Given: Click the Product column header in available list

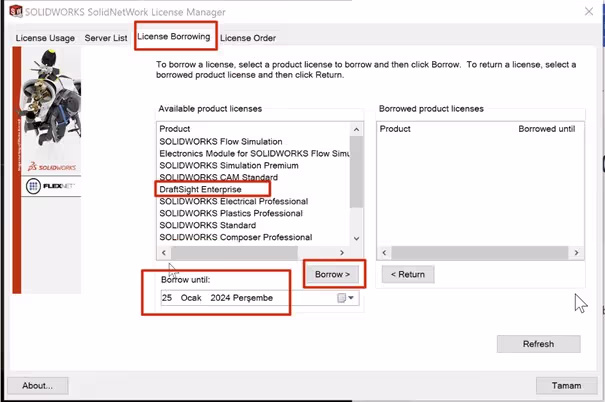Looking at the screenshot, I should (x=175, y=129).
